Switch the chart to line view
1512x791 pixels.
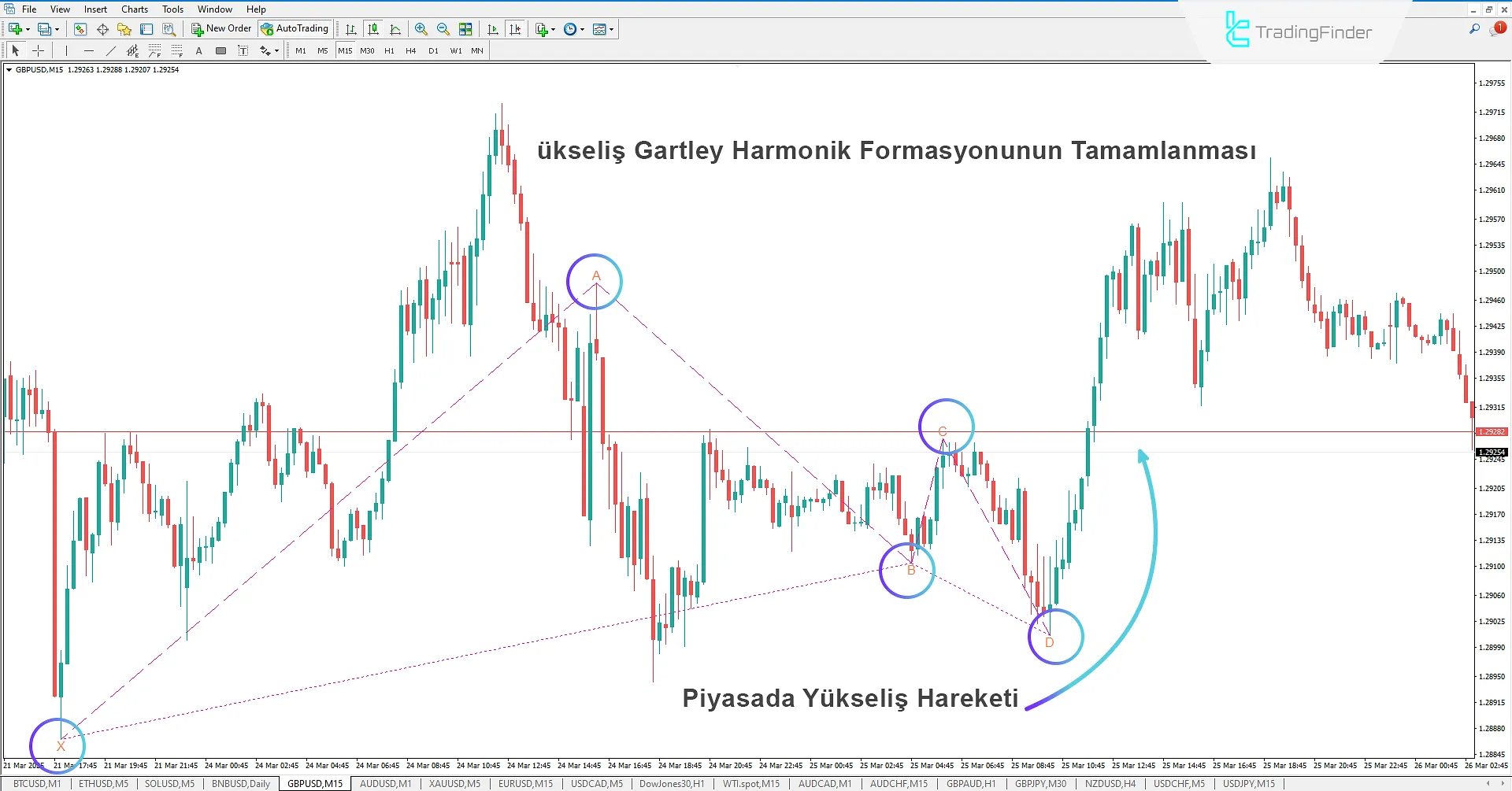click(x=396, y=29)
